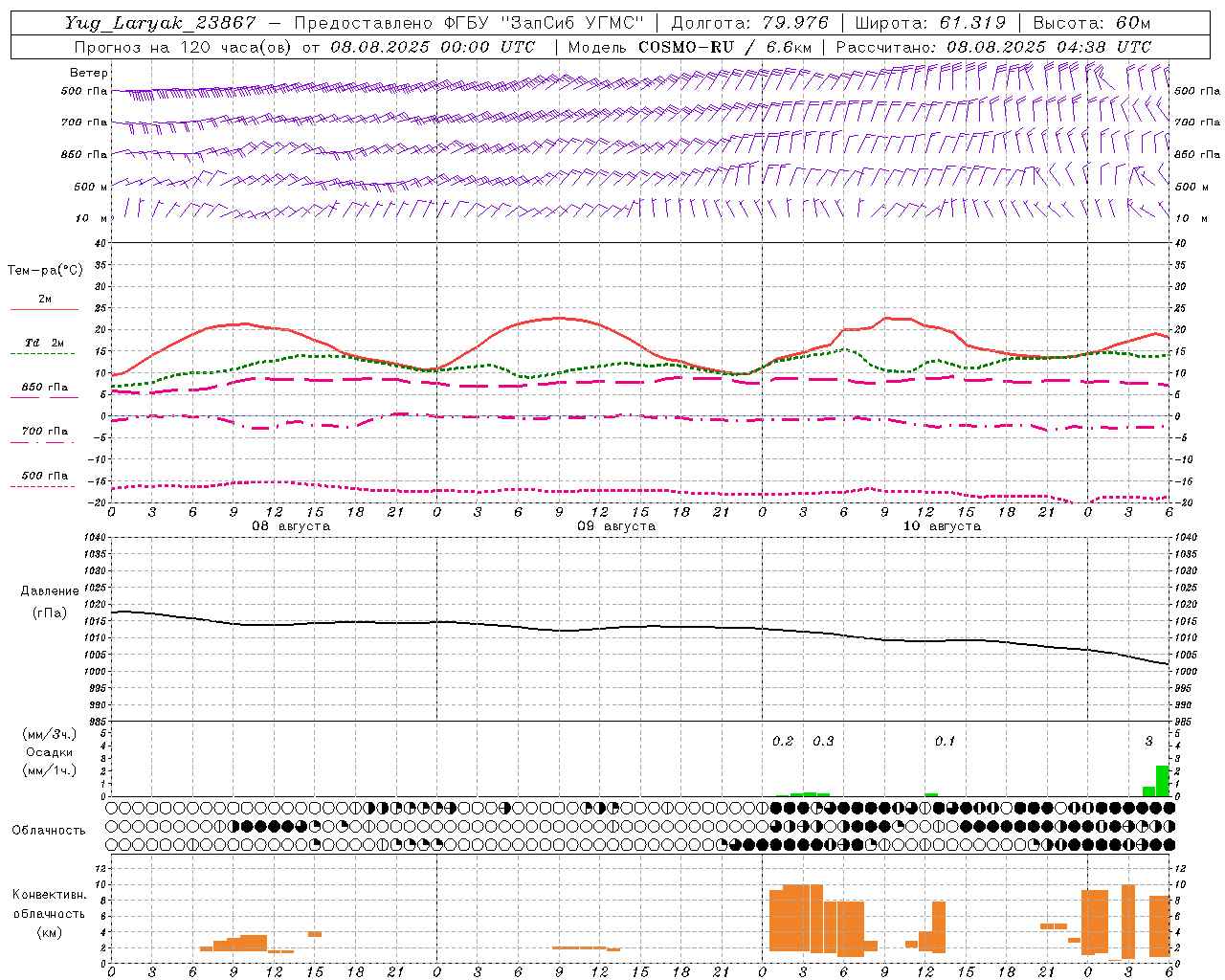The height and width of the screenshot is (980, 1225).
Task: Click the (мм/1ч.) precipitation unit label
Action: 50,770
